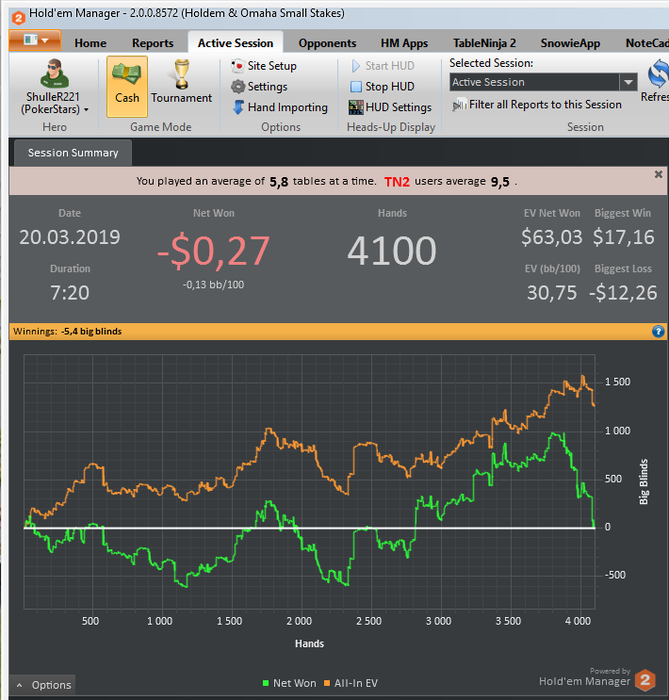Click the EV (bb/100) value 30,75
The width and height of the screenshot is (669, 700).
click(552, 293)
